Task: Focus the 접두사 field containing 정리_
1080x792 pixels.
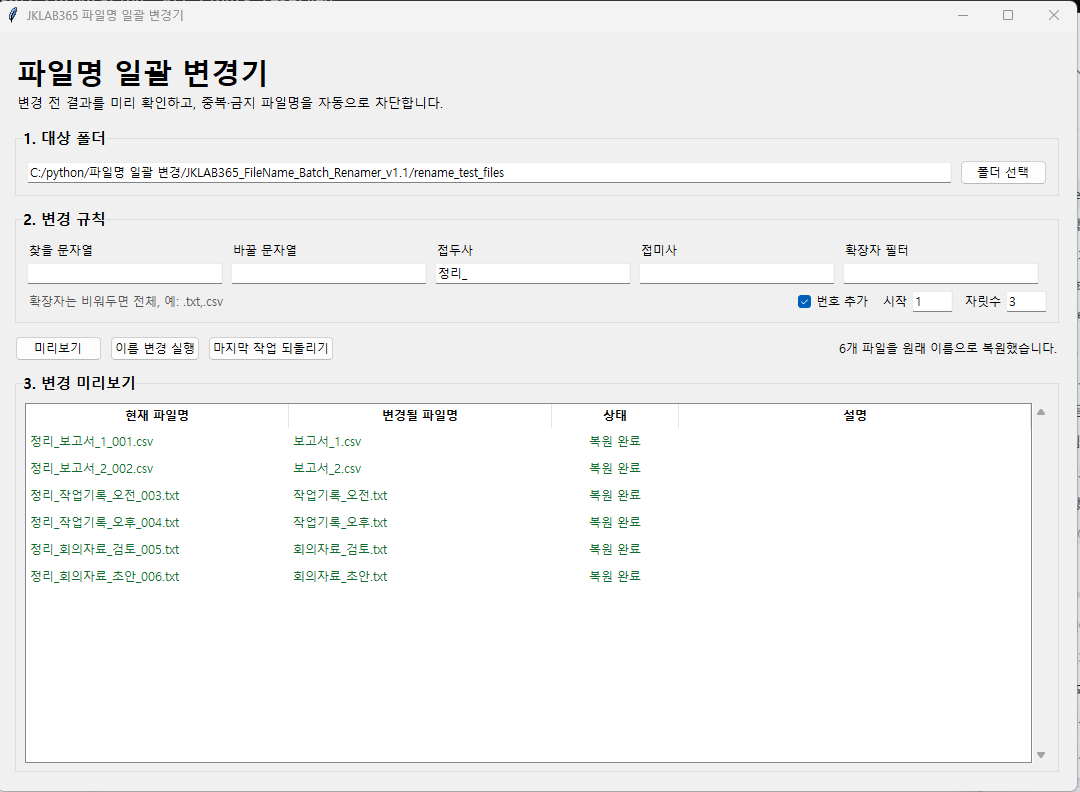Action: pos(532,273)
